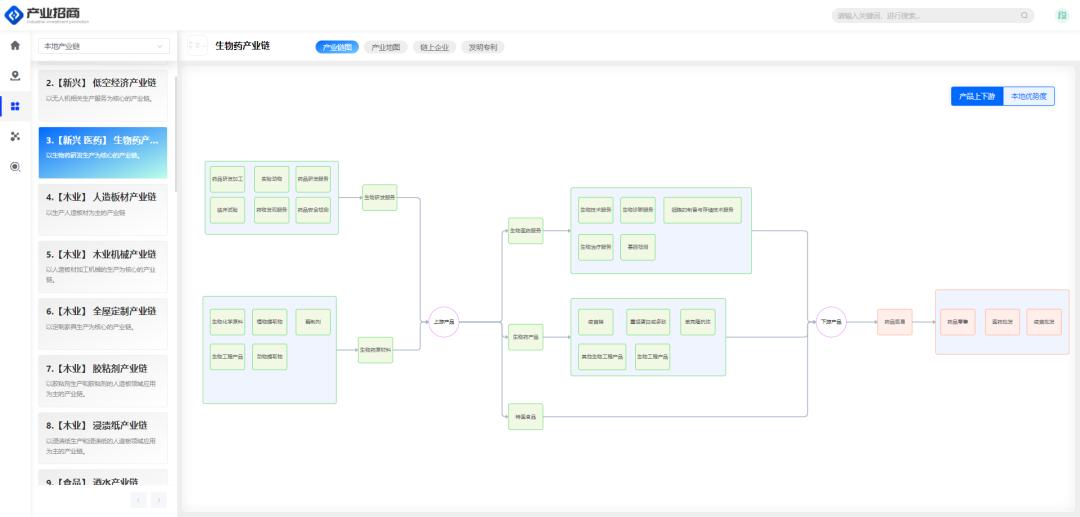Screen dimensions: 1080x517
Task: Click the home icon in left sidebar
Action: click(x=15, y=46)
